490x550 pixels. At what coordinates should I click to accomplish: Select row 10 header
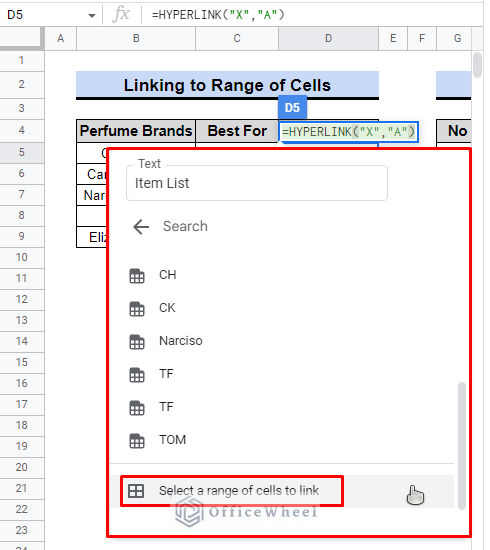click(x=22, y=257)
